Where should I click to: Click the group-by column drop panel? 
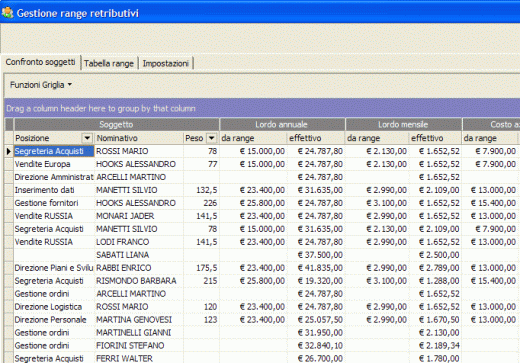(x=262, y=108)
